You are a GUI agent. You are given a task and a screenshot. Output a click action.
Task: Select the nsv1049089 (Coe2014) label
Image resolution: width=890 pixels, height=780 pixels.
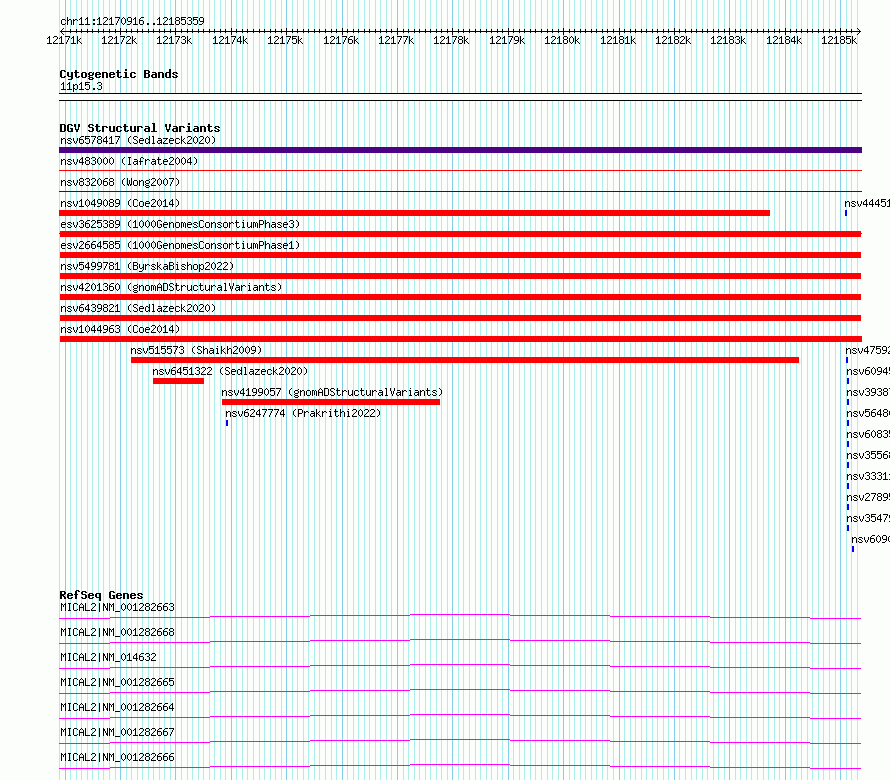(120, 203)
